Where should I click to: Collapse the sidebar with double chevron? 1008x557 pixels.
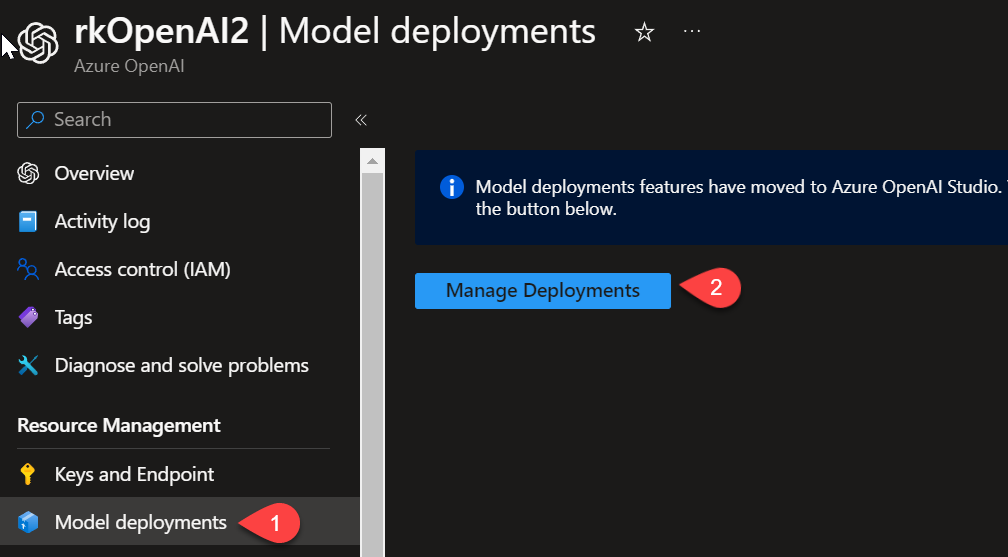click(361, 120)
